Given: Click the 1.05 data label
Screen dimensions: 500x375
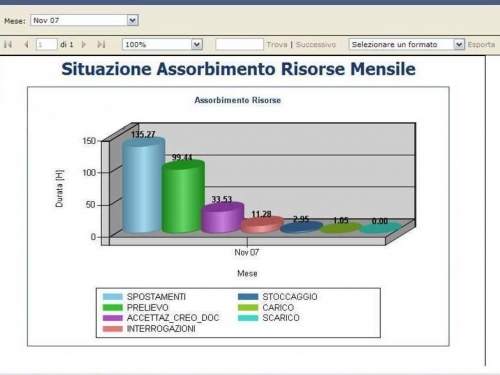Looking at the screenshot, I should point(341,221).
